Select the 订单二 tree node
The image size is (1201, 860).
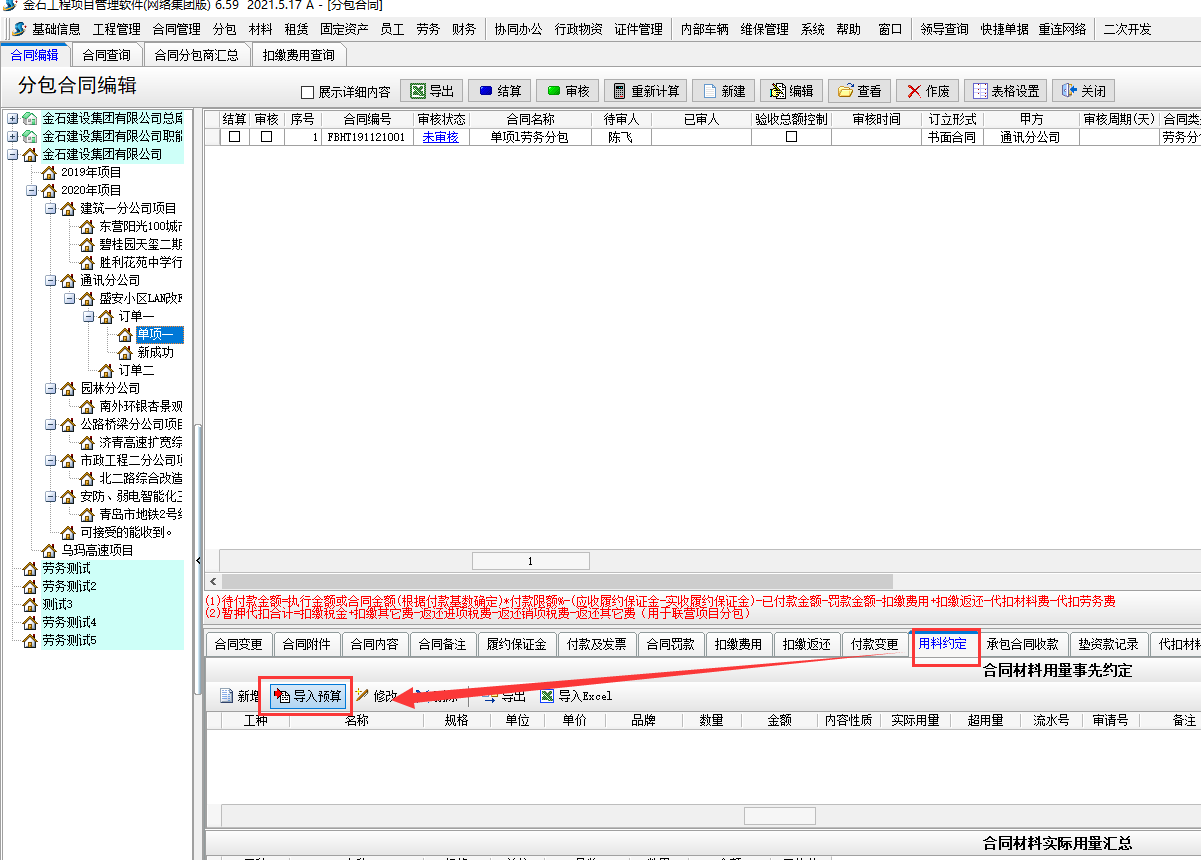[x=136, y=370]
